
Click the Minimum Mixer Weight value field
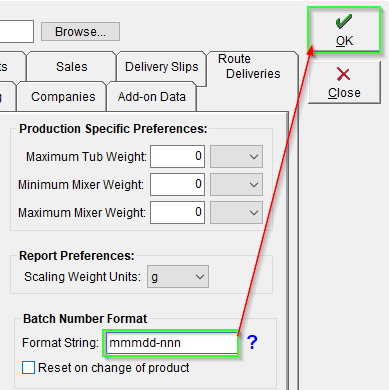tap(177, 184)
